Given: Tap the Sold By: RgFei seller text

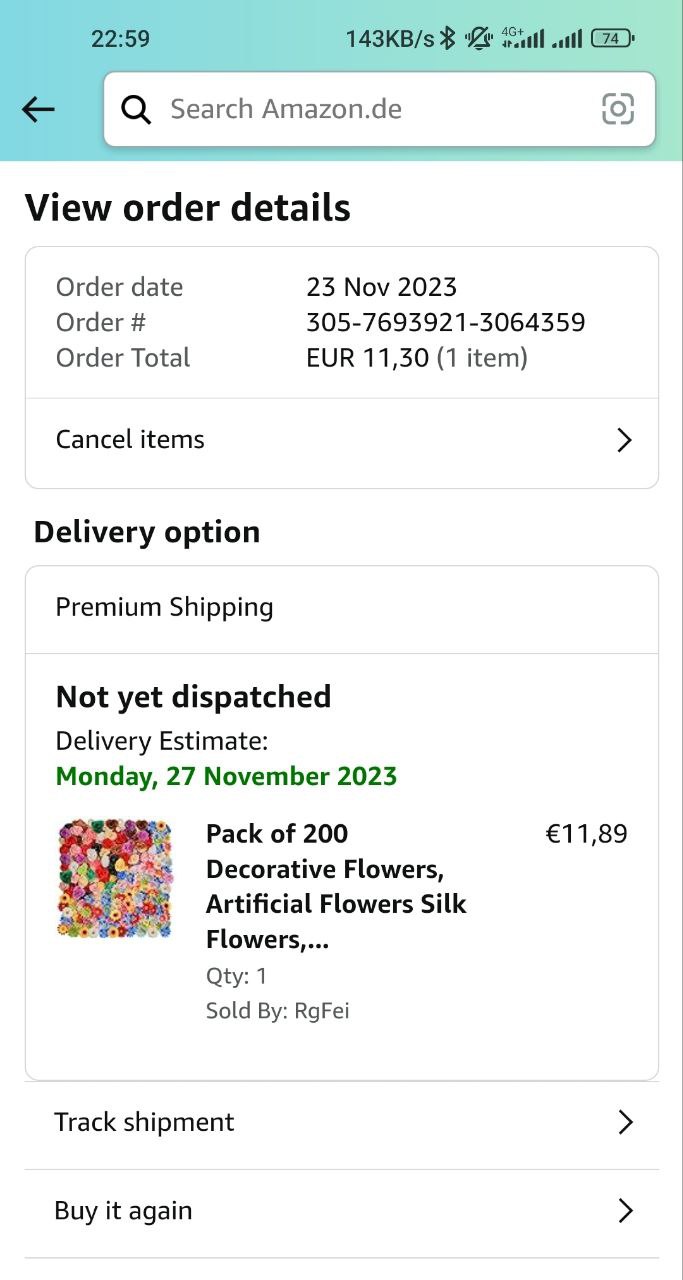Looking at the screenshot, I should [x=277, y=1011].
